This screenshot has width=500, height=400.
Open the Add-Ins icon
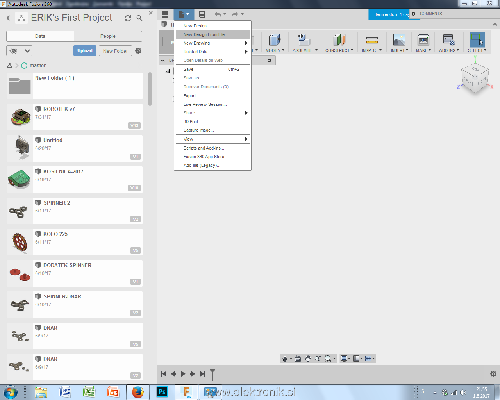tap(448, 40)
